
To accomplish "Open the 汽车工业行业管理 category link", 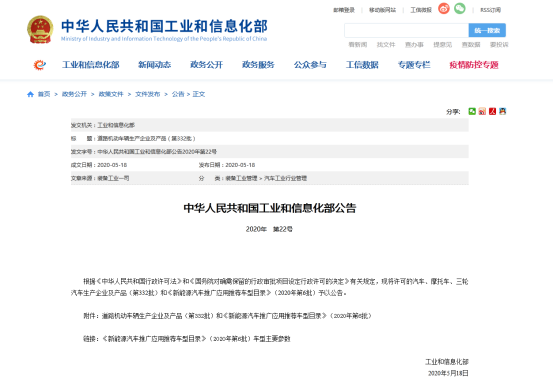I will [285, 178].
